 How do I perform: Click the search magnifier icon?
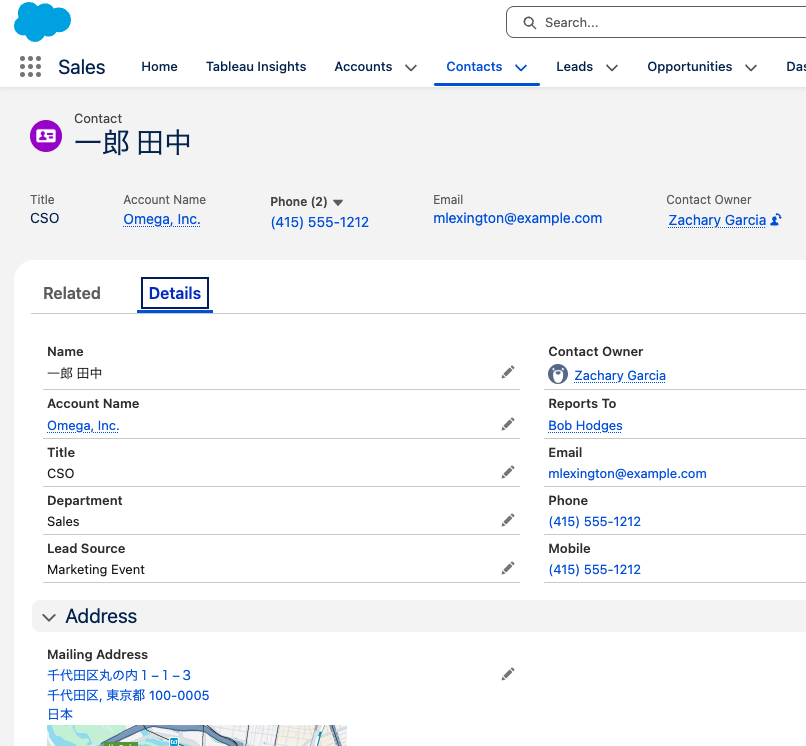529,23
